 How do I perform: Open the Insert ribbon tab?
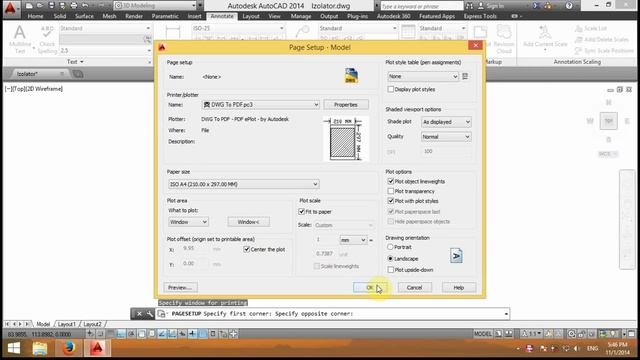(x=194, y=16)
